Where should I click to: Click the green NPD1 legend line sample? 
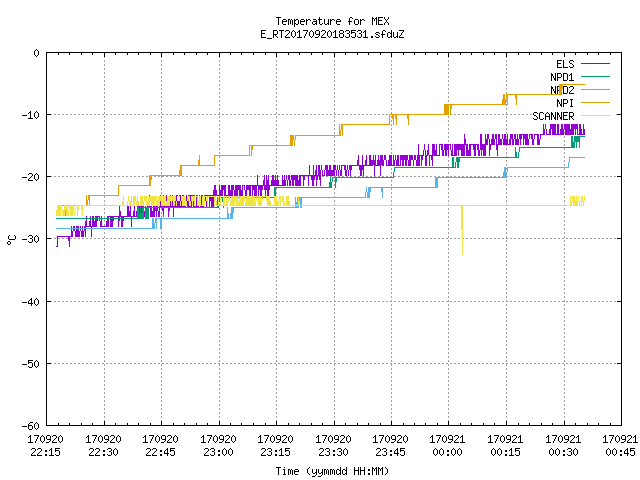pyautogui.click(x=595, y=76)
